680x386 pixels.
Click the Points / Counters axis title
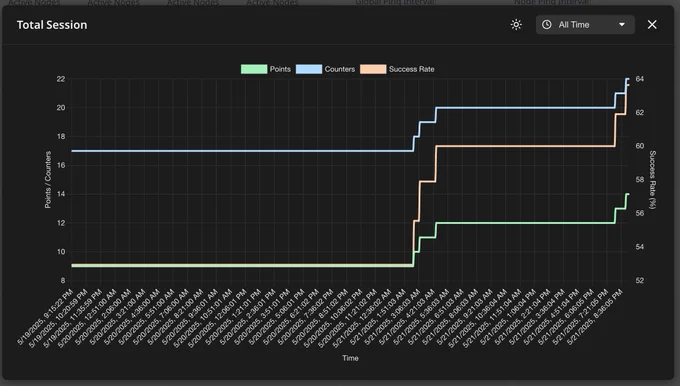pyautogui.click(x=48, y=180)
